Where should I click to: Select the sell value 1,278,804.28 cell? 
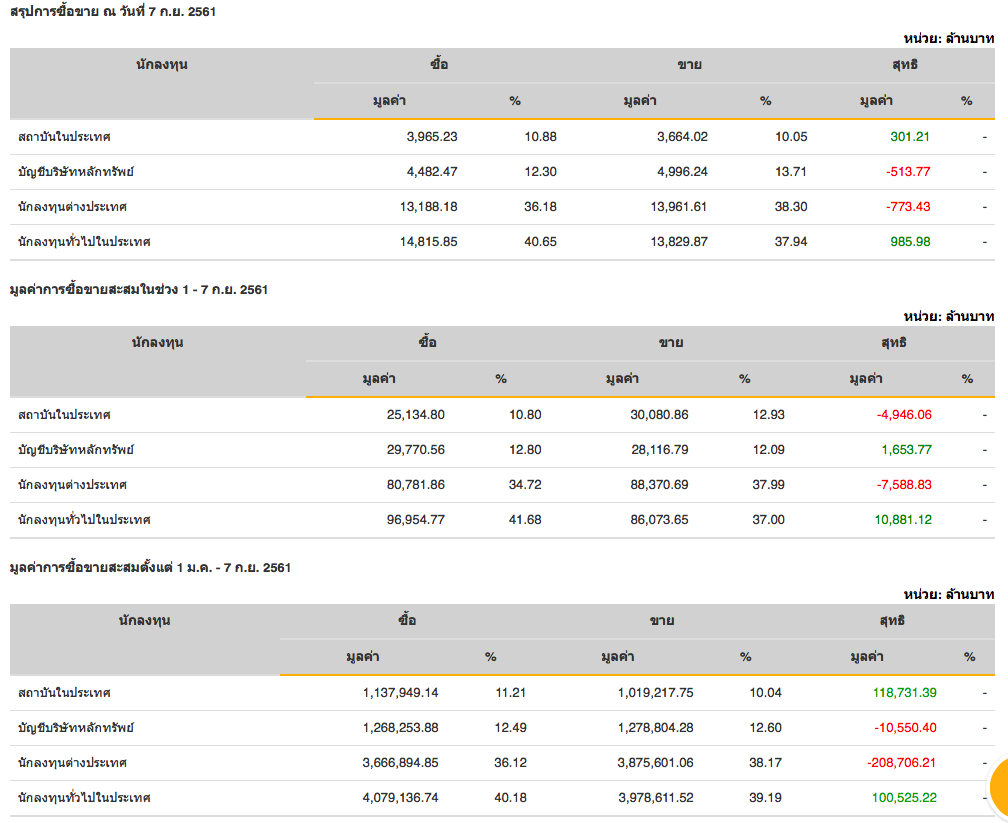point(641,728)
